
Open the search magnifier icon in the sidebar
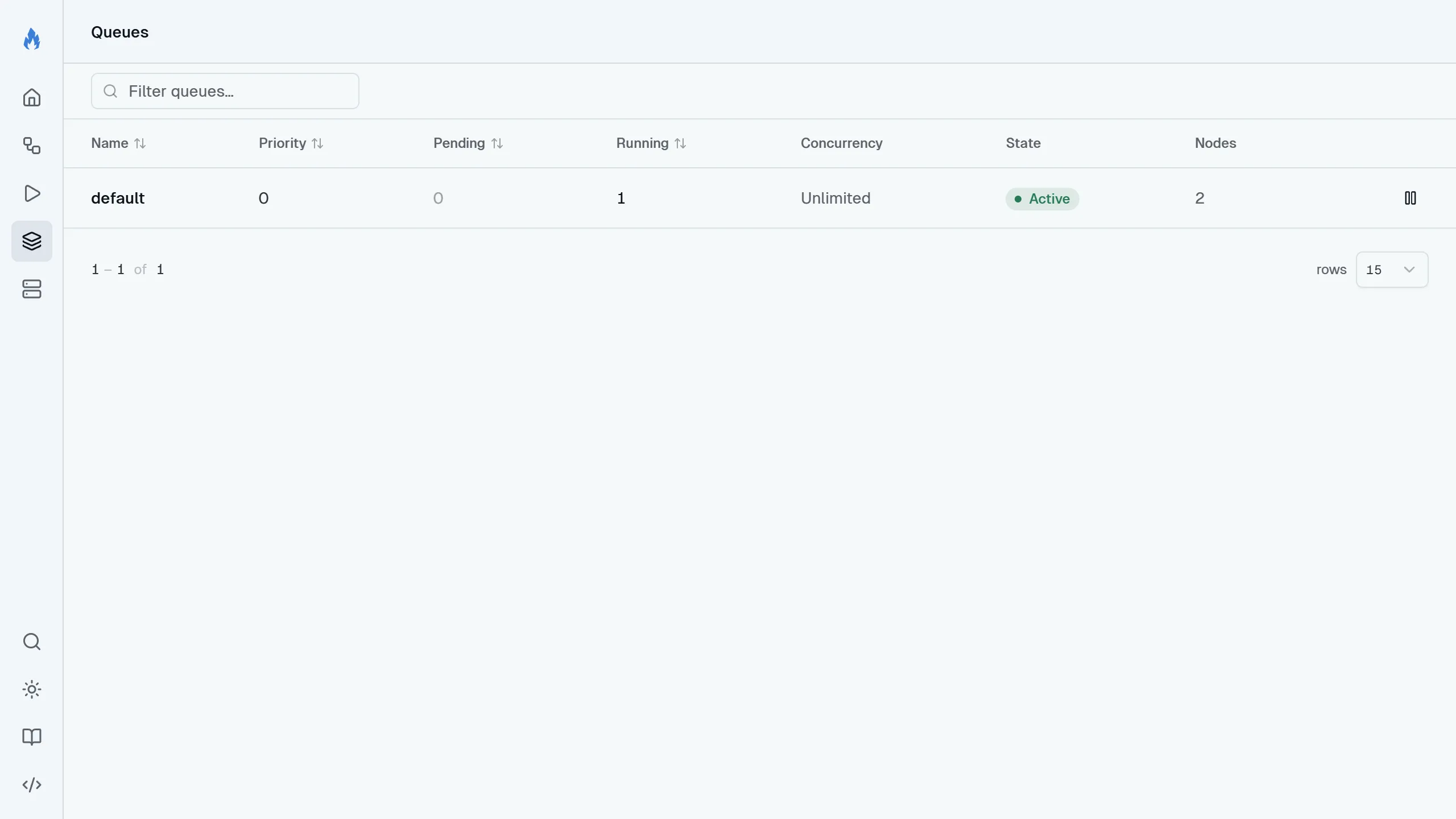[x=32, y=642]
